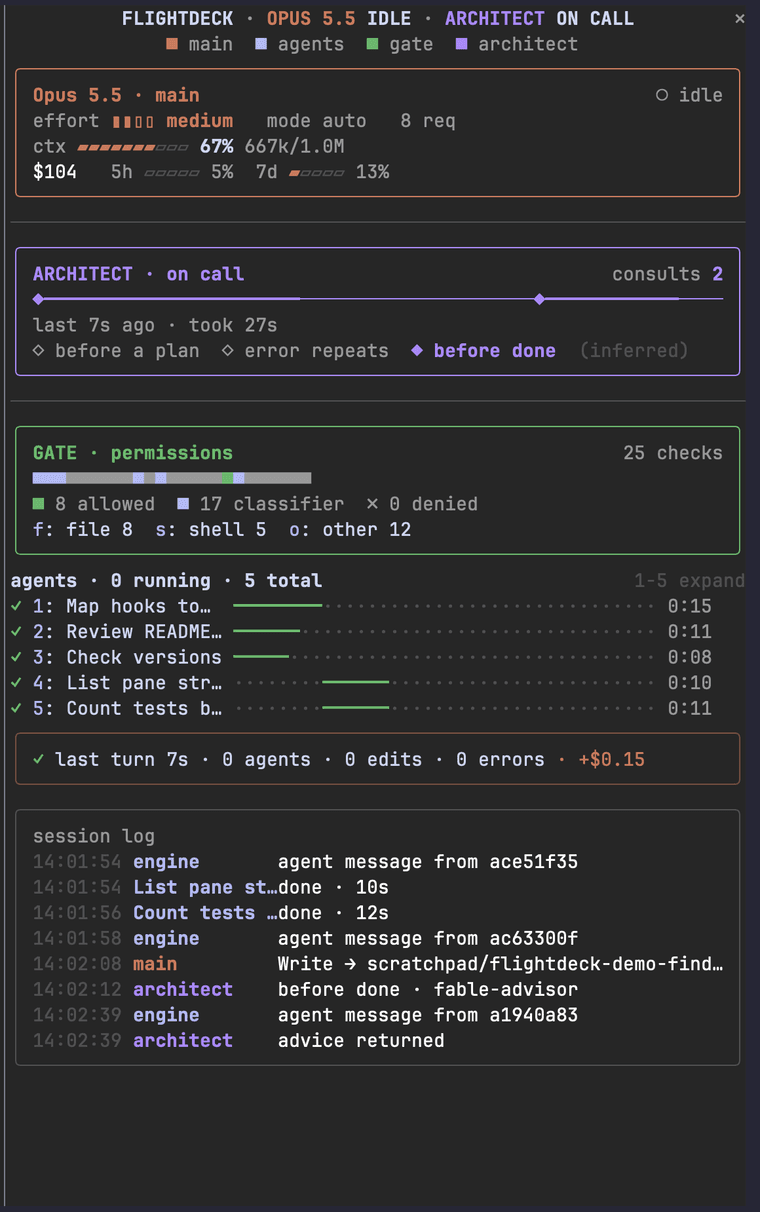Click the green gate legend swatch

click(372, 45)
